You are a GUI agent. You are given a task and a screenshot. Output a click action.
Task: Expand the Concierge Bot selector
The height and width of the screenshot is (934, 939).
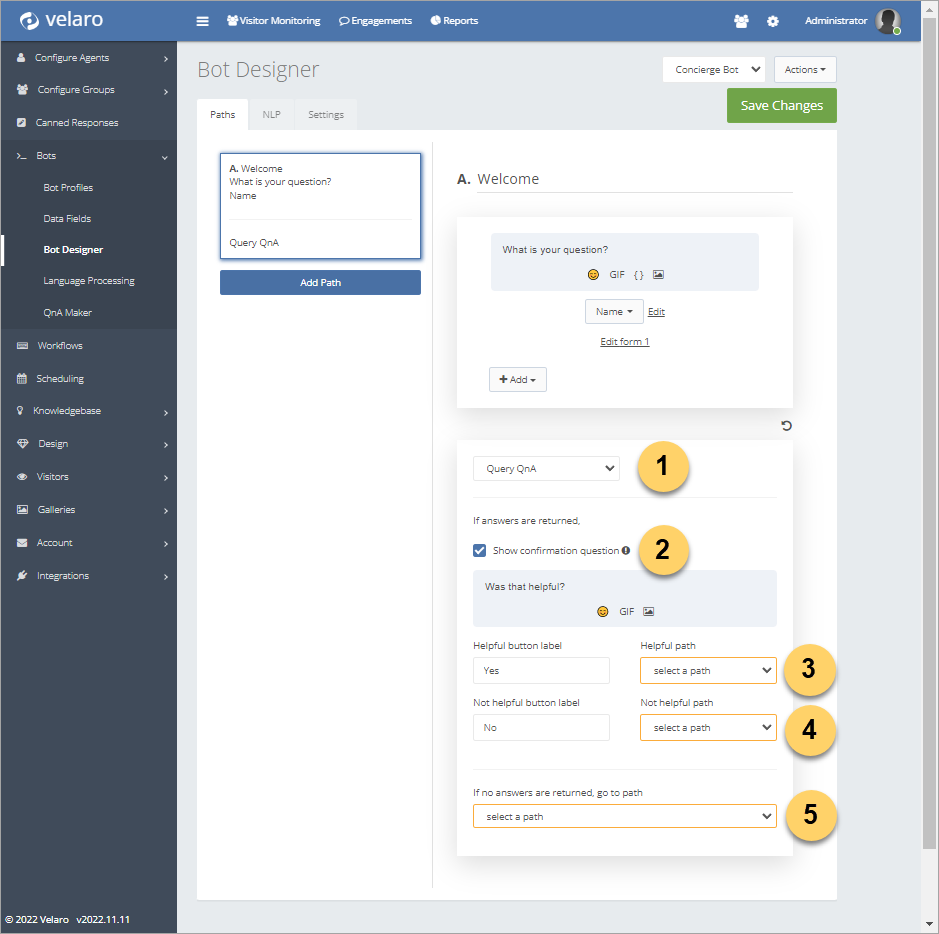click(714, 70)
